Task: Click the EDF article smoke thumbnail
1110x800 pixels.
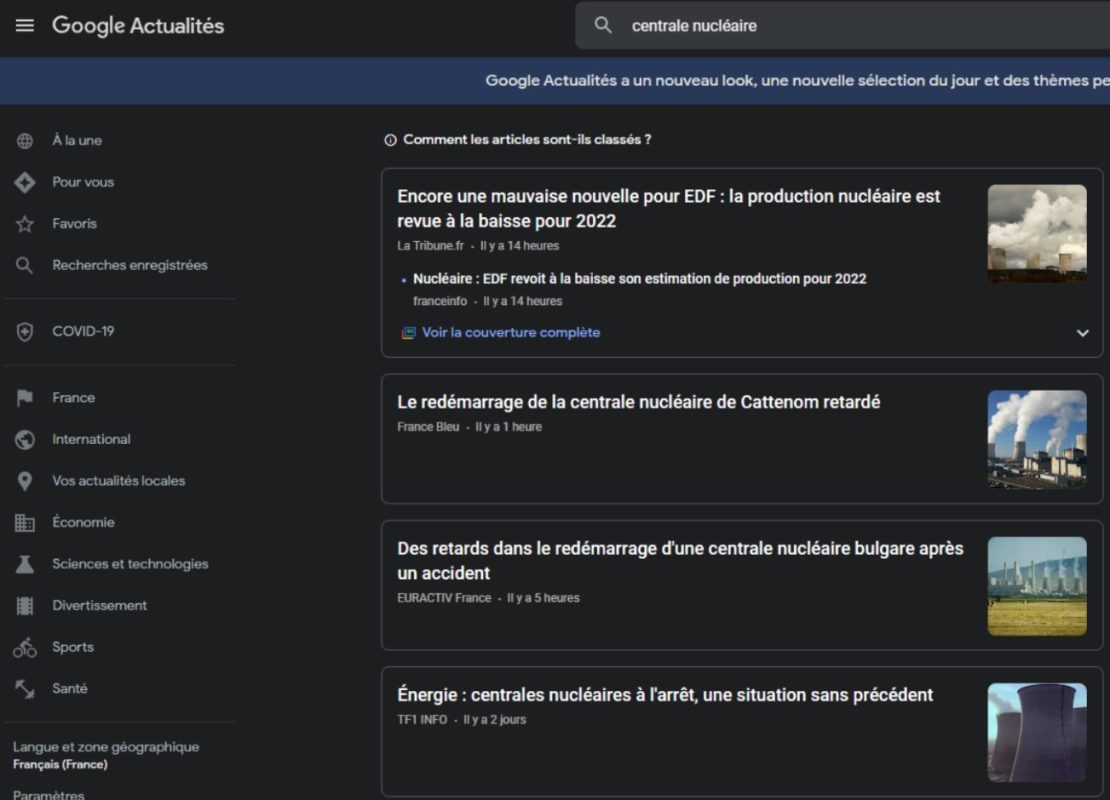Action: (1037, 234)
